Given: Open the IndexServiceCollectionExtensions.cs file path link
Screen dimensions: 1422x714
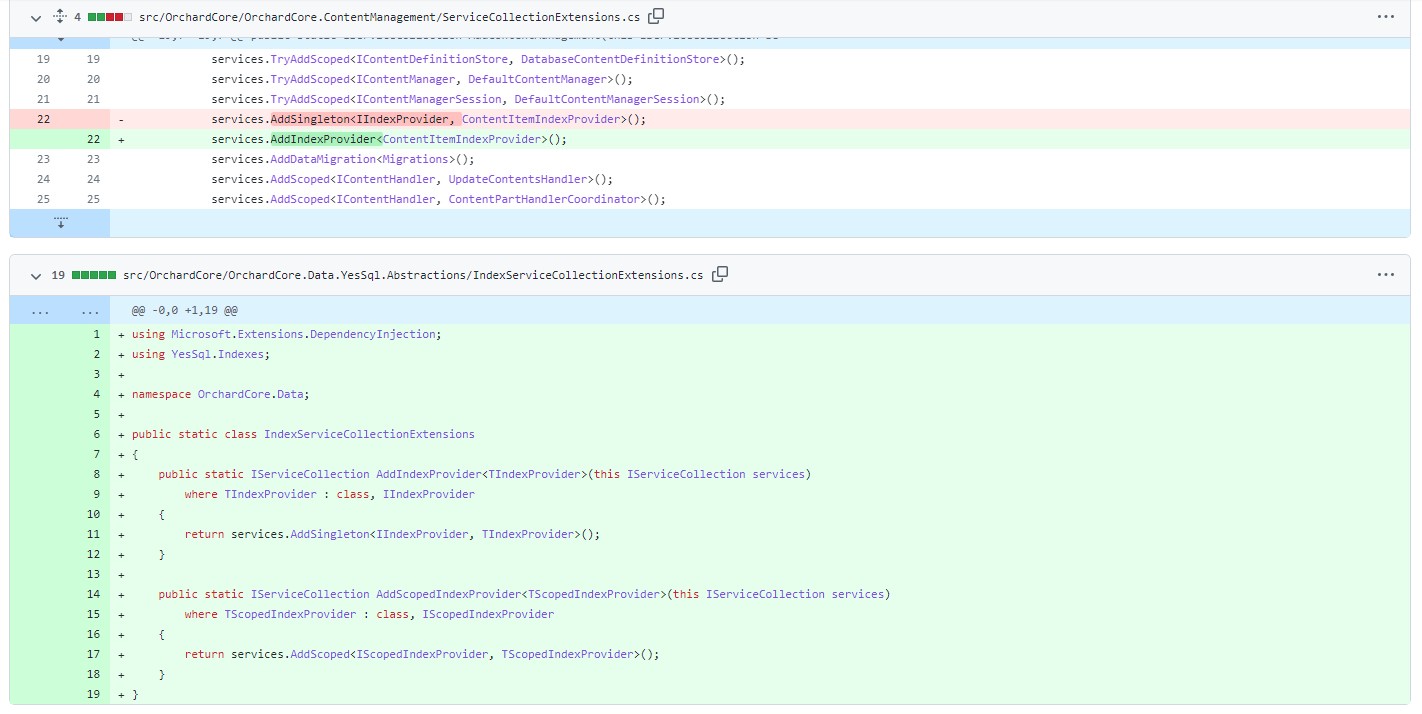Looking at the screenshot, I should [413, 275].
